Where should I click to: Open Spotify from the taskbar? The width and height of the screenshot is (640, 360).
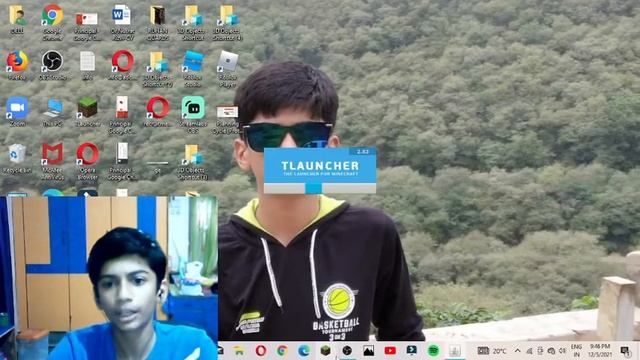click(433, 351)
